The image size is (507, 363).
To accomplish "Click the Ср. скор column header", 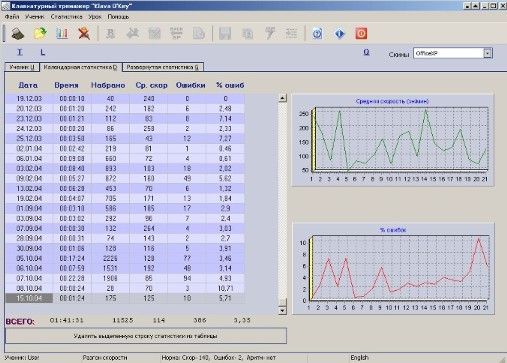I will pyautogui.click(x=151, y=85).
